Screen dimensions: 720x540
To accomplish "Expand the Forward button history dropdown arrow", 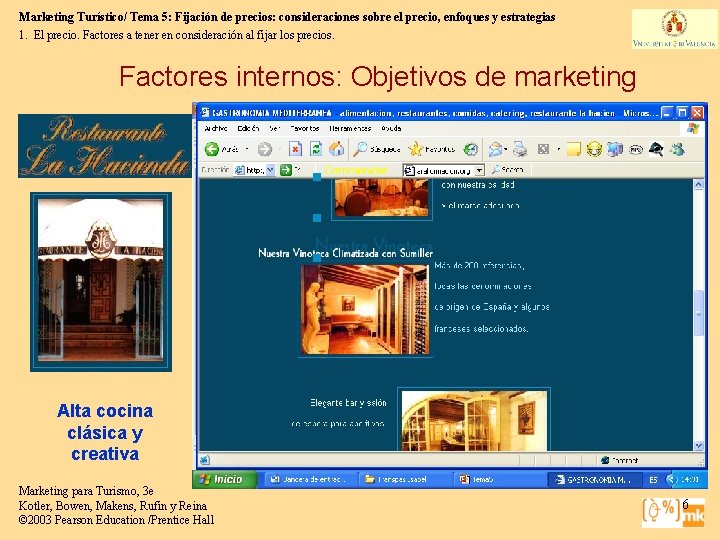I will point(280,149).
